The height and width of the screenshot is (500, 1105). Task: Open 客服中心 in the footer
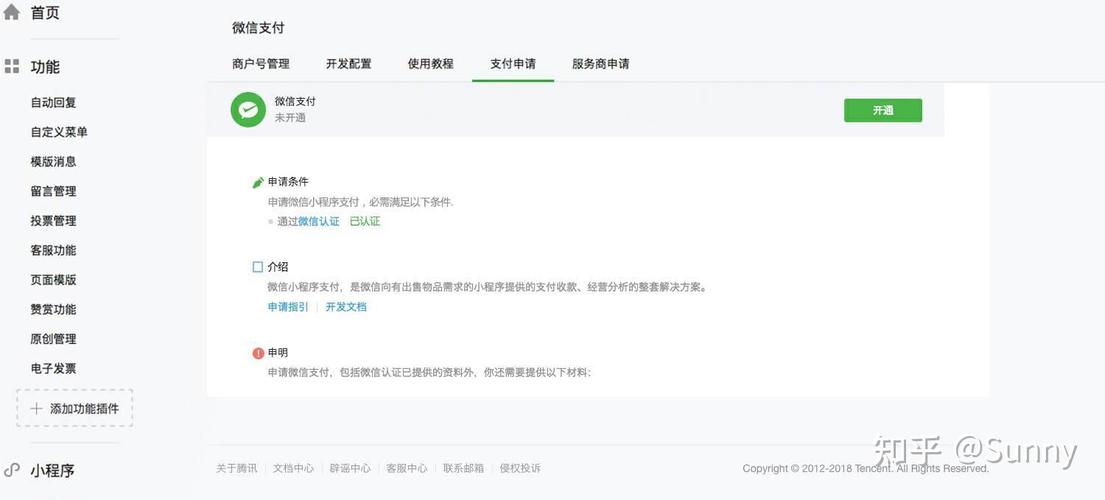click(x=407, y=468)
